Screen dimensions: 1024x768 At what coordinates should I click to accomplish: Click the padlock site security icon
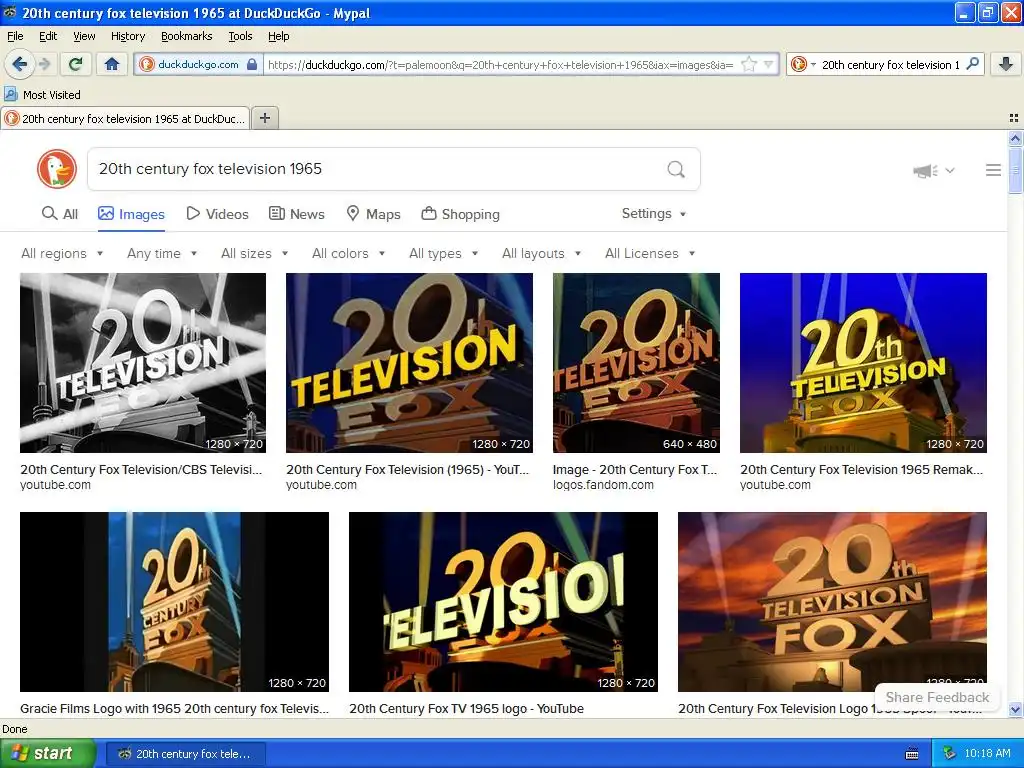point(252,65)
